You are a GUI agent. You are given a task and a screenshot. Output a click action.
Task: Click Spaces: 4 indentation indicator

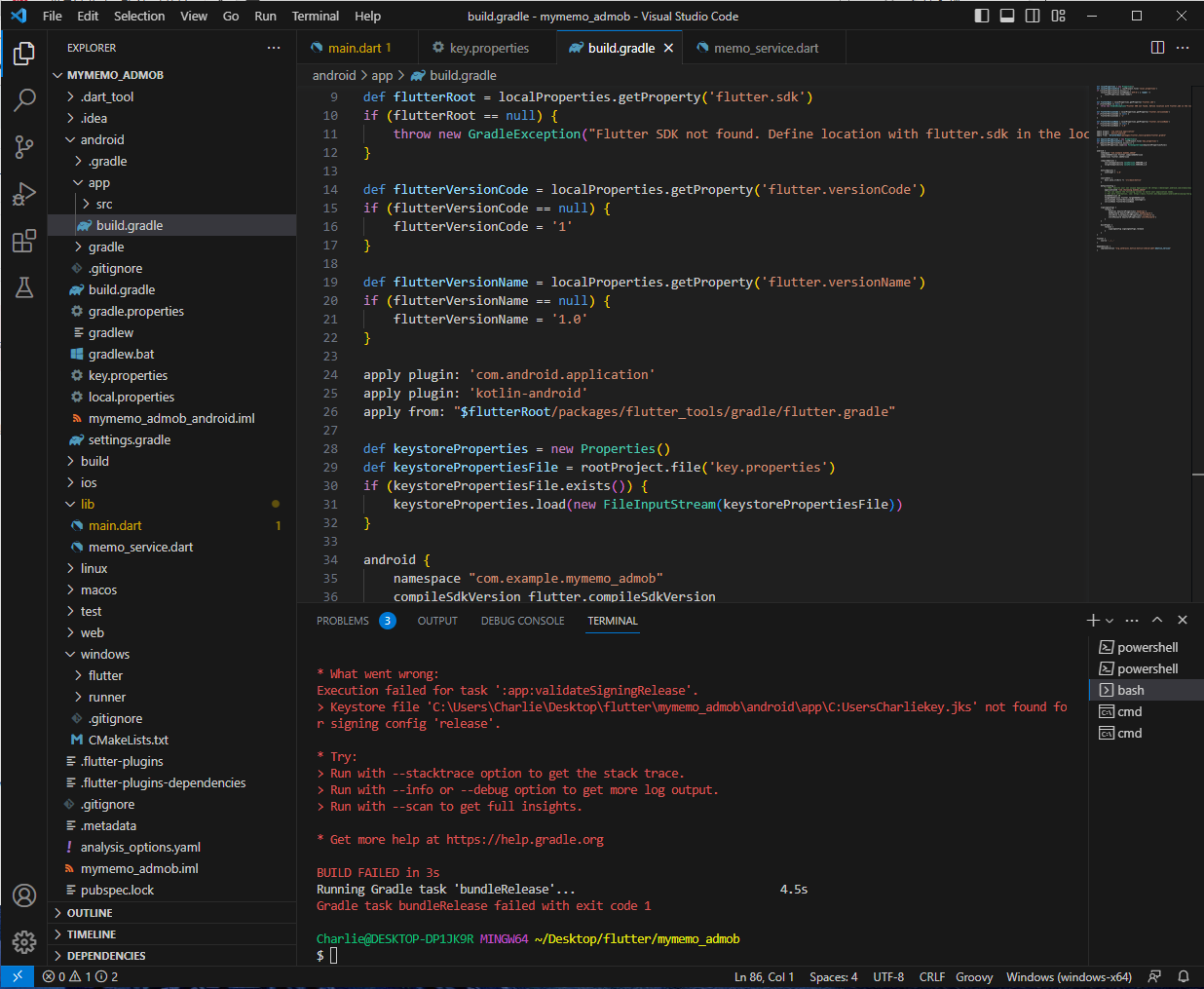pyautogui.click(x=834, y=976)
